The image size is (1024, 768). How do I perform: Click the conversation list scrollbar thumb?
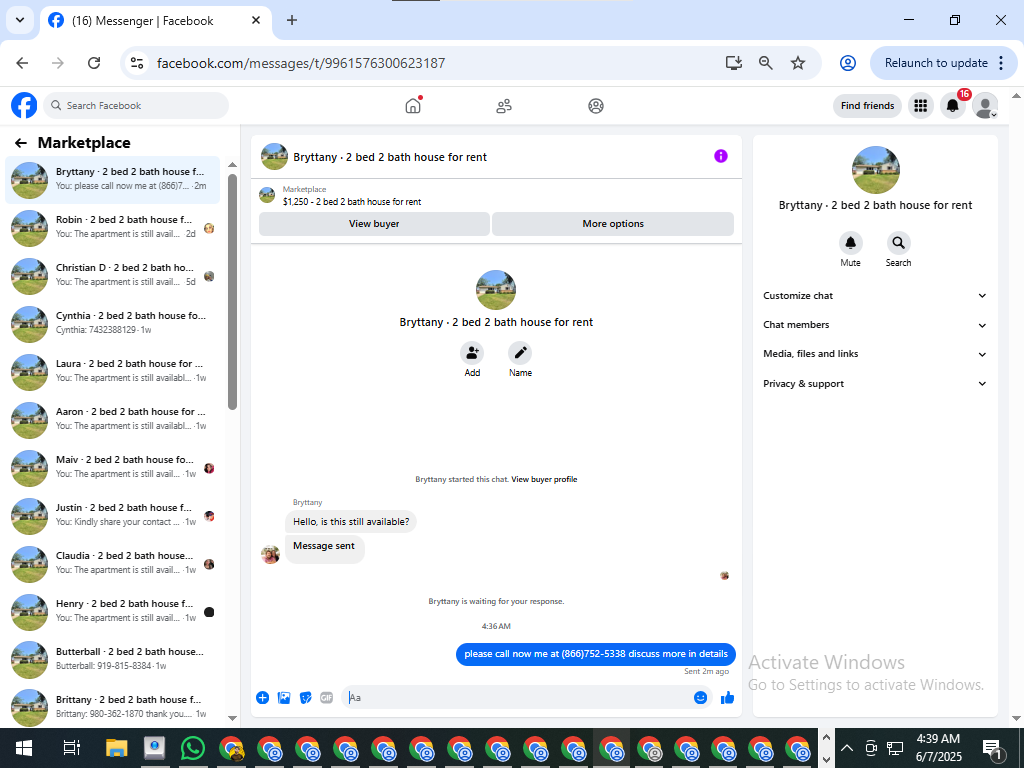[232, 292]
